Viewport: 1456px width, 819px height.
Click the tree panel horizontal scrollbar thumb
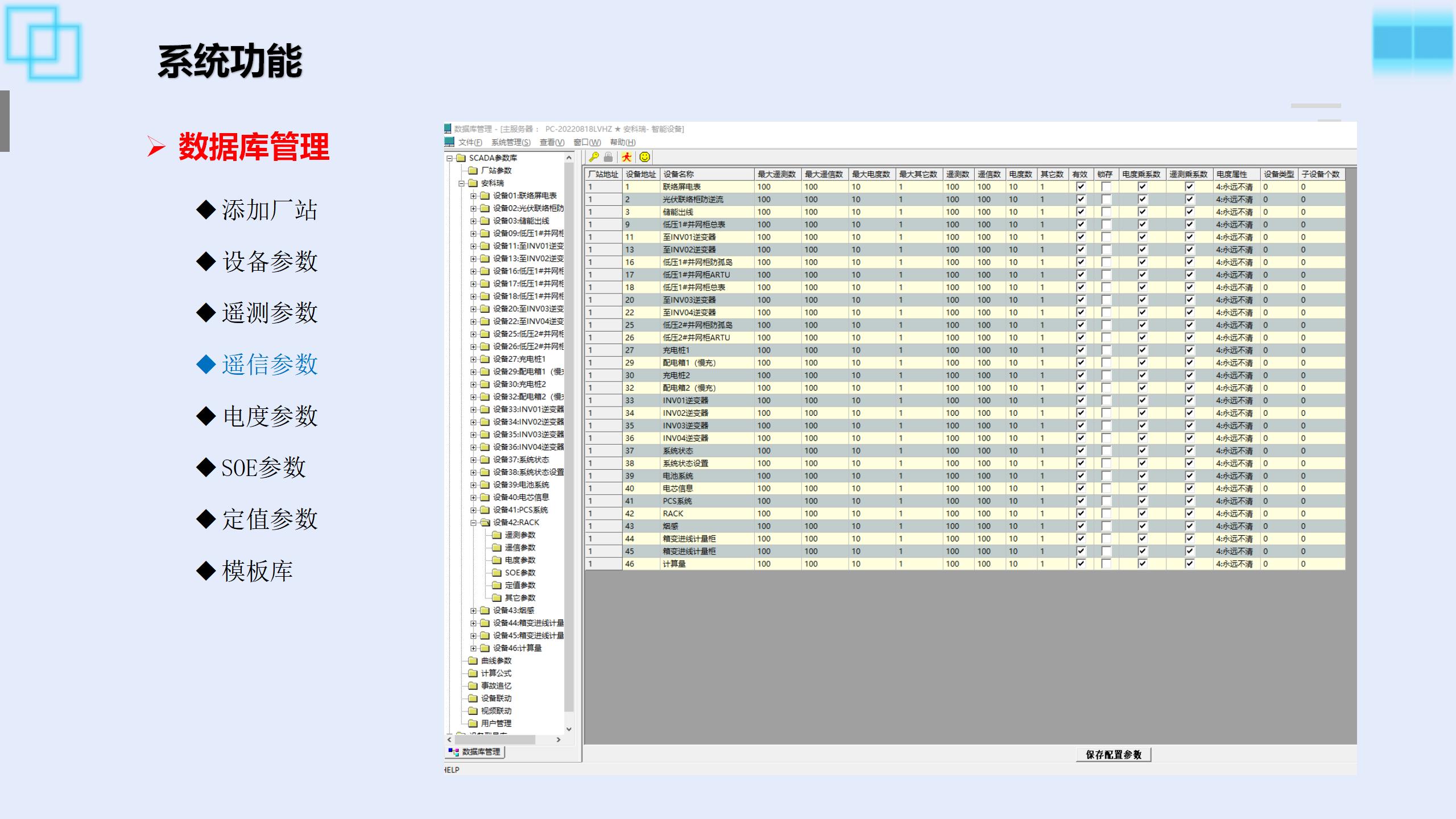(x=494, y=739)
